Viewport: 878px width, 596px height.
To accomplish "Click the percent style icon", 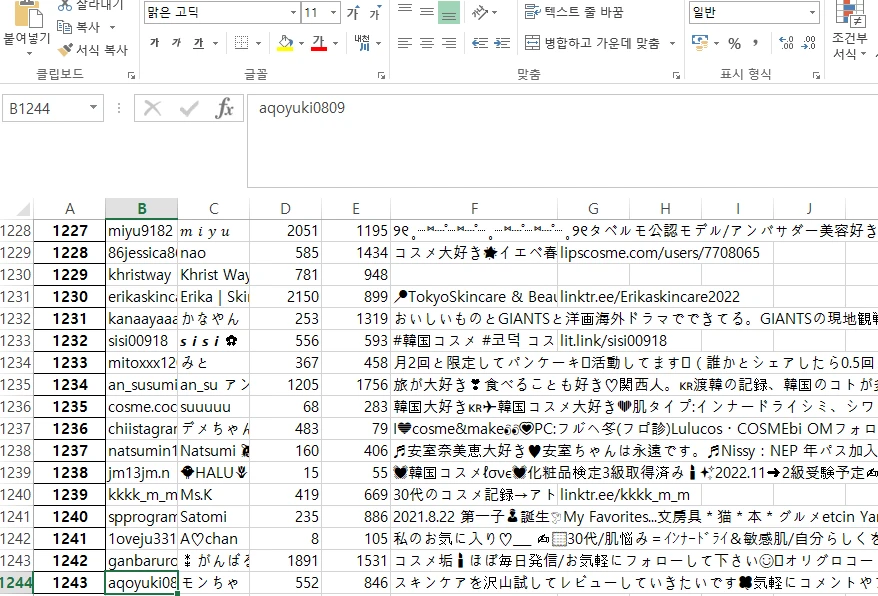I will (x=734, y=43).
